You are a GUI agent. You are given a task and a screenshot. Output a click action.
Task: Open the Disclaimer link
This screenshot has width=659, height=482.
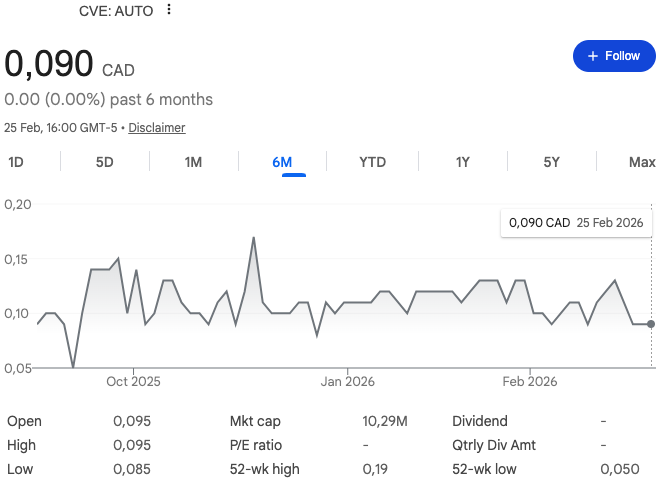tap(157, 128)
